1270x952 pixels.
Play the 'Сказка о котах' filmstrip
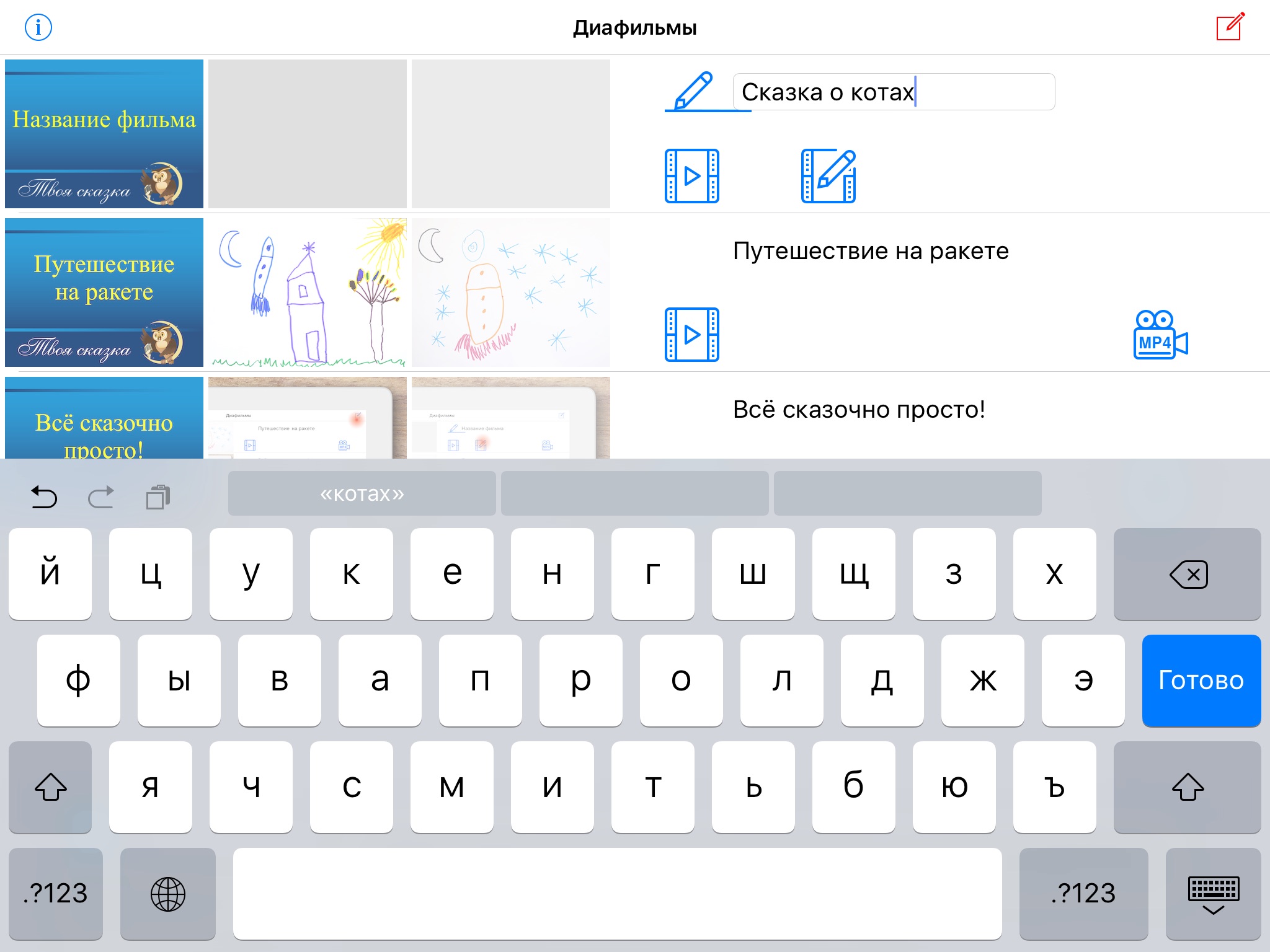coord(691,176)
